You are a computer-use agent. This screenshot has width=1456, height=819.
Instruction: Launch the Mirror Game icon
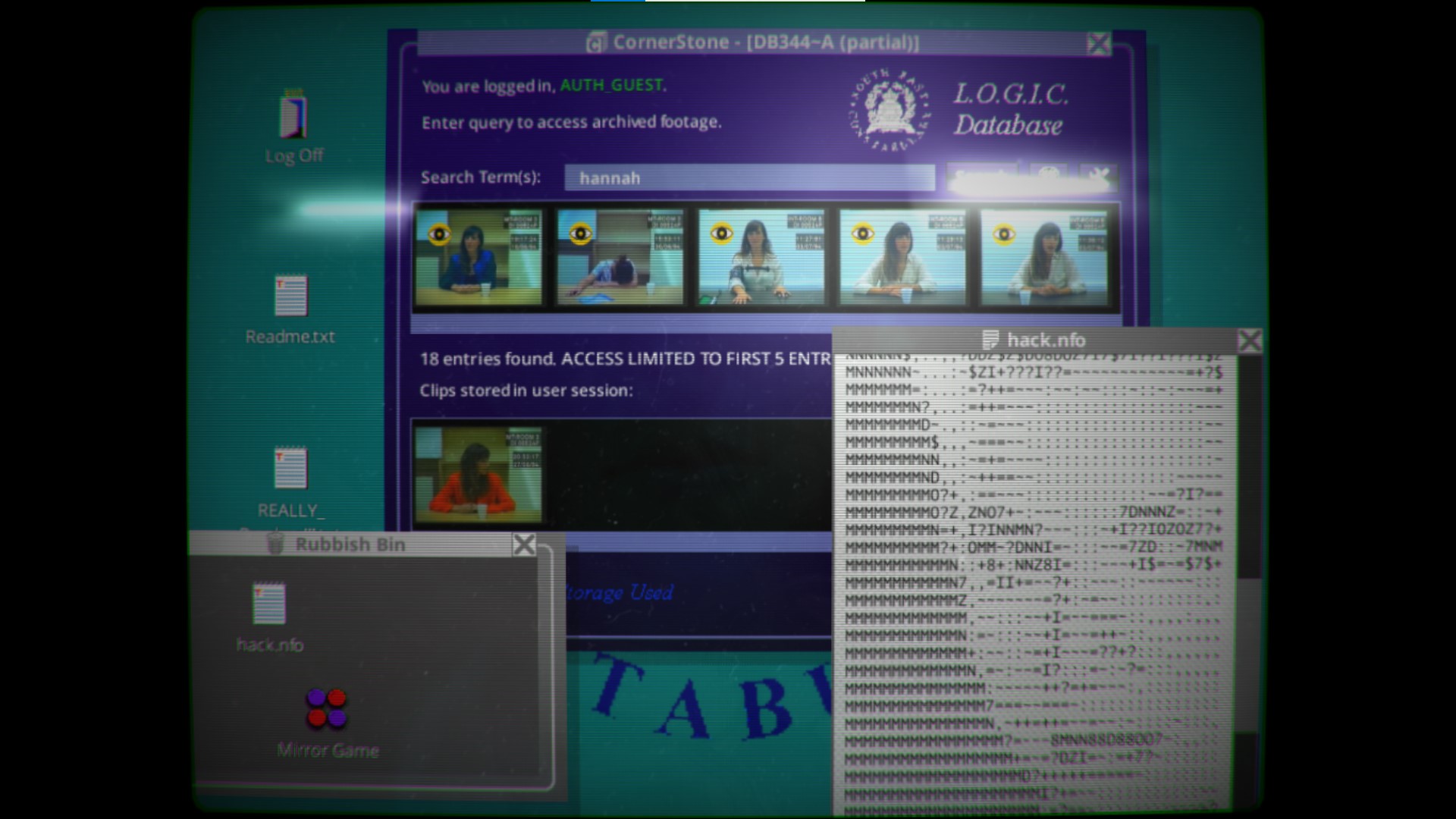click(327, 708)
